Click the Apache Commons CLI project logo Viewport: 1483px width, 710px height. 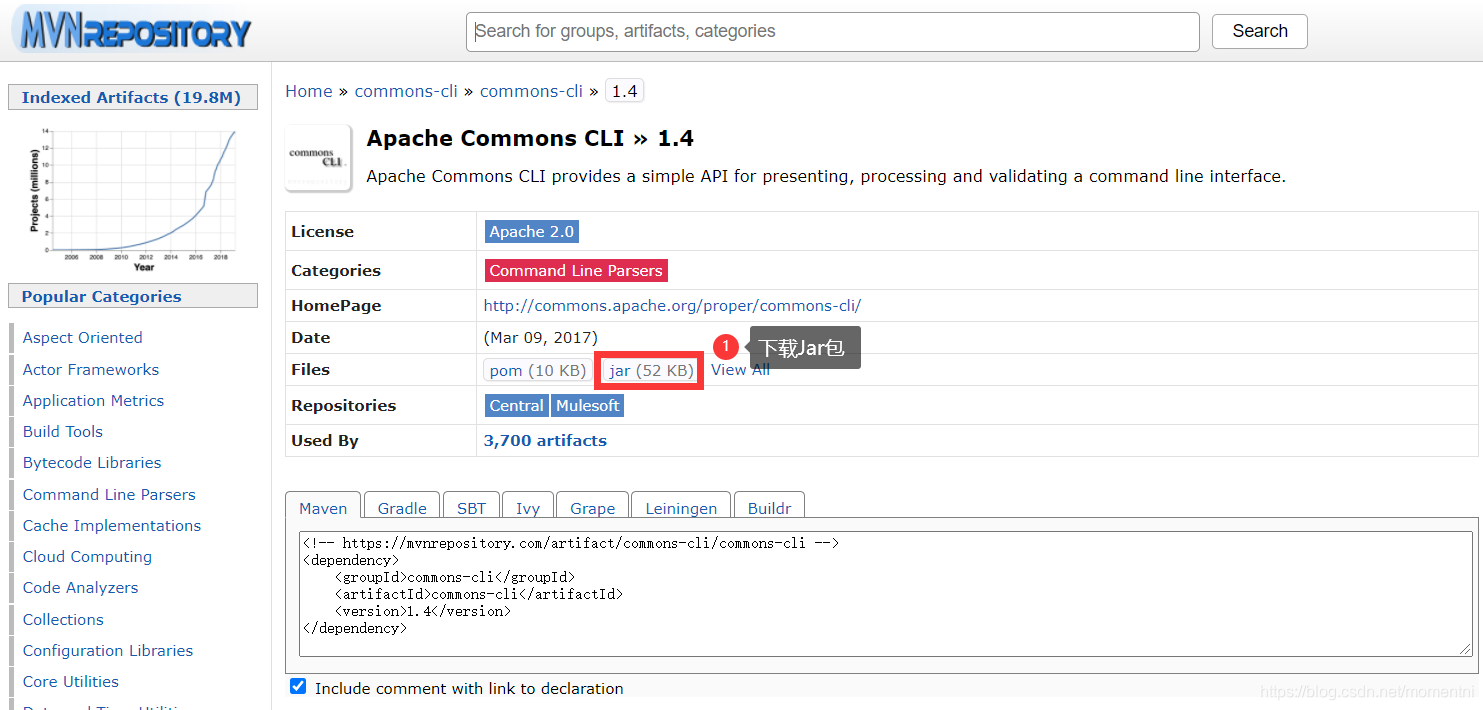pos(318,157)
